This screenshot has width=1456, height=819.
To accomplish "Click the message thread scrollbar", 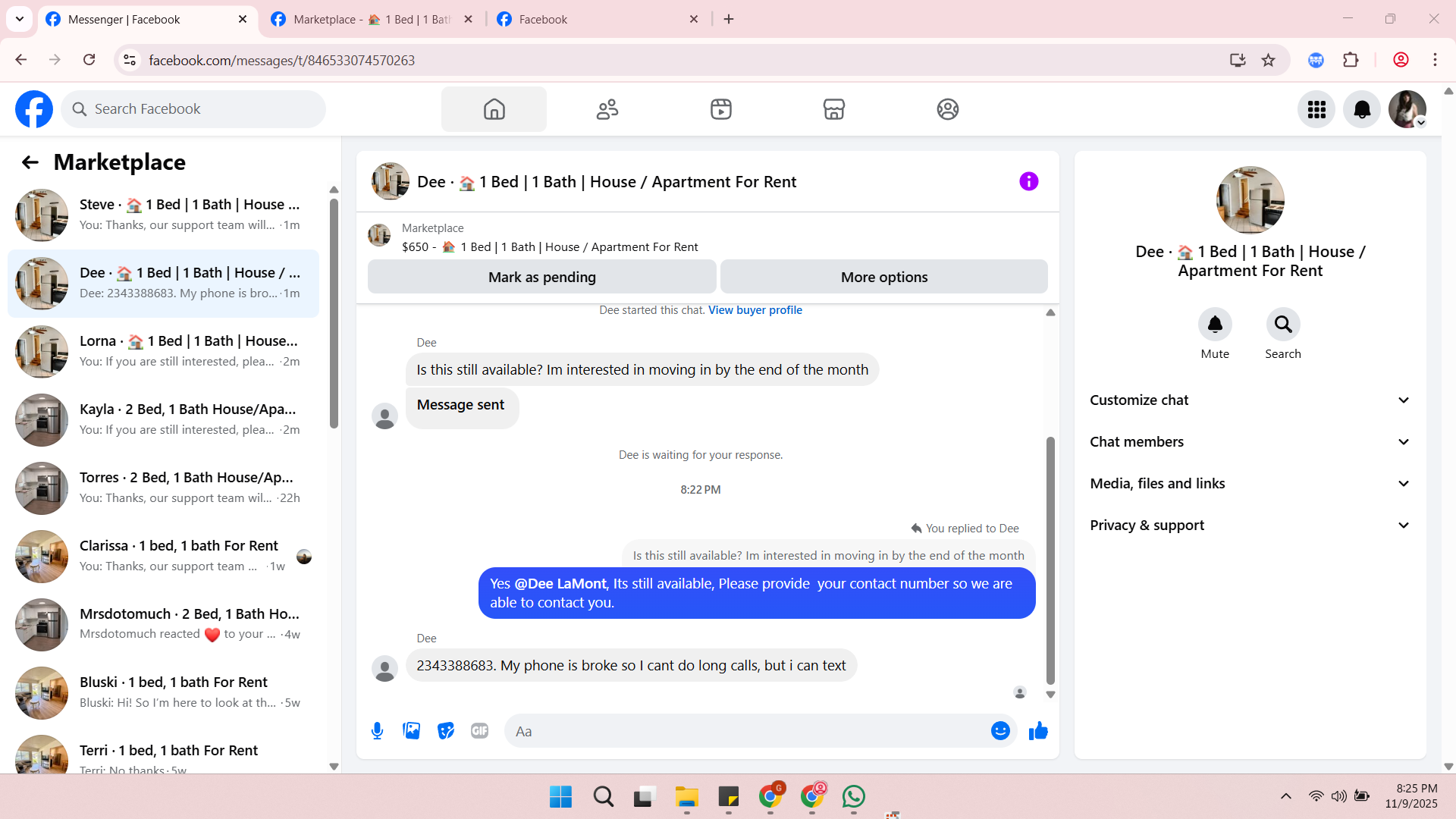I will (1050, 561).
